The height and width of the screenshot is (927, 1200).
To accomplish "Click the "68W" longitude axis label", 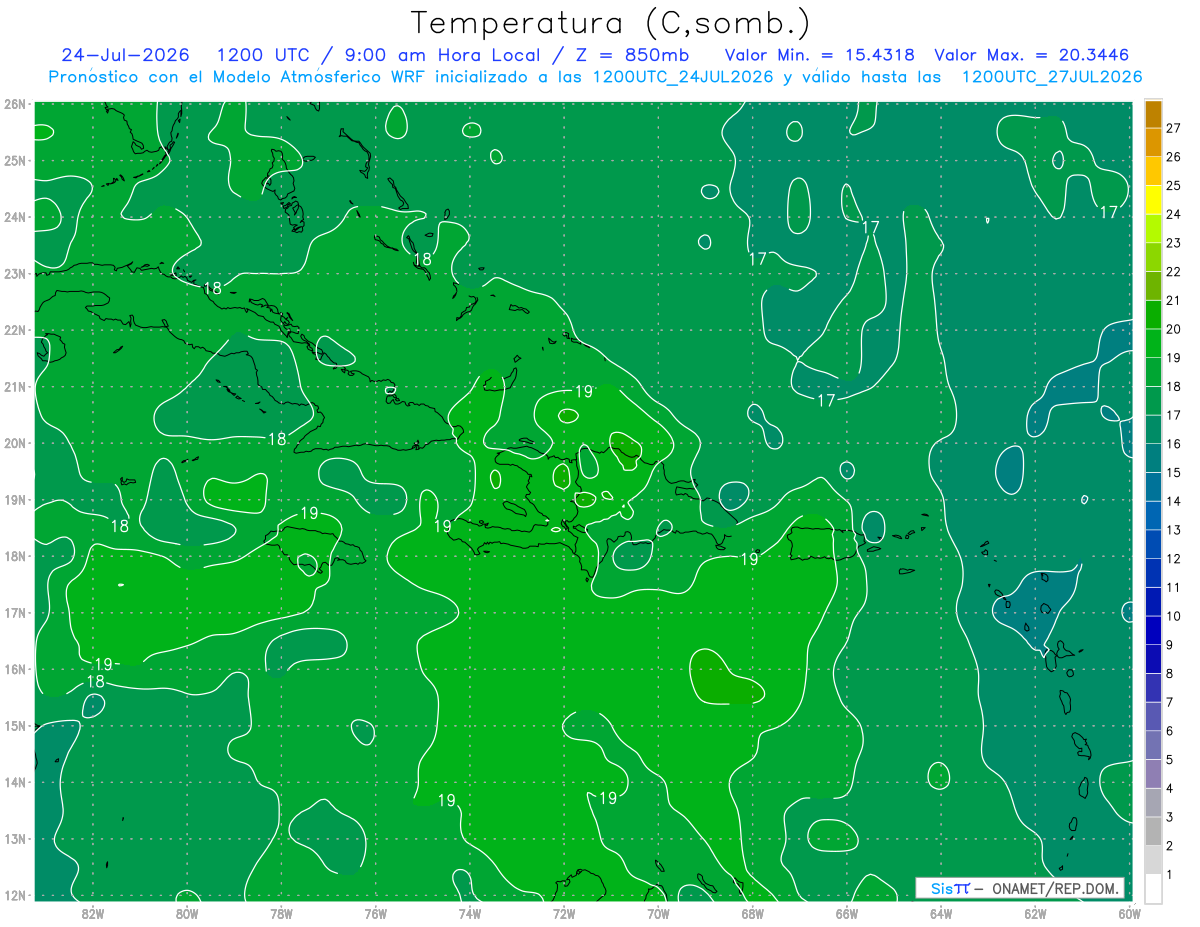I will coord(752,913).
